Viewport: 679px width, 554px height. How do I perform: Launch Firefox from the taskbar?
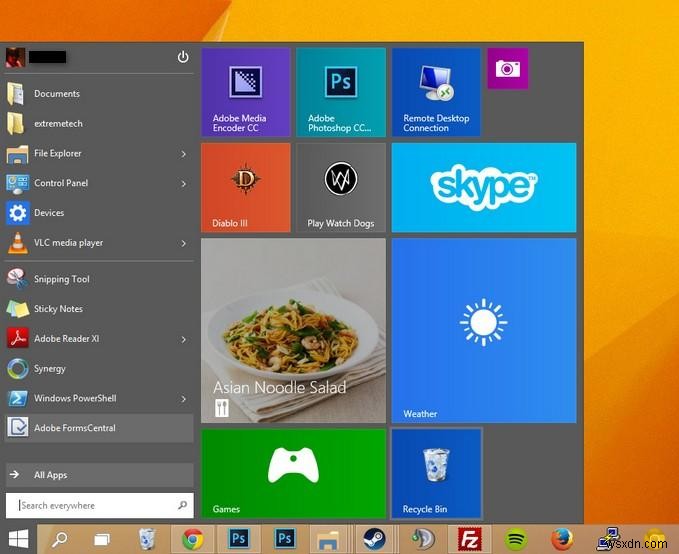(x=562, y=539)
